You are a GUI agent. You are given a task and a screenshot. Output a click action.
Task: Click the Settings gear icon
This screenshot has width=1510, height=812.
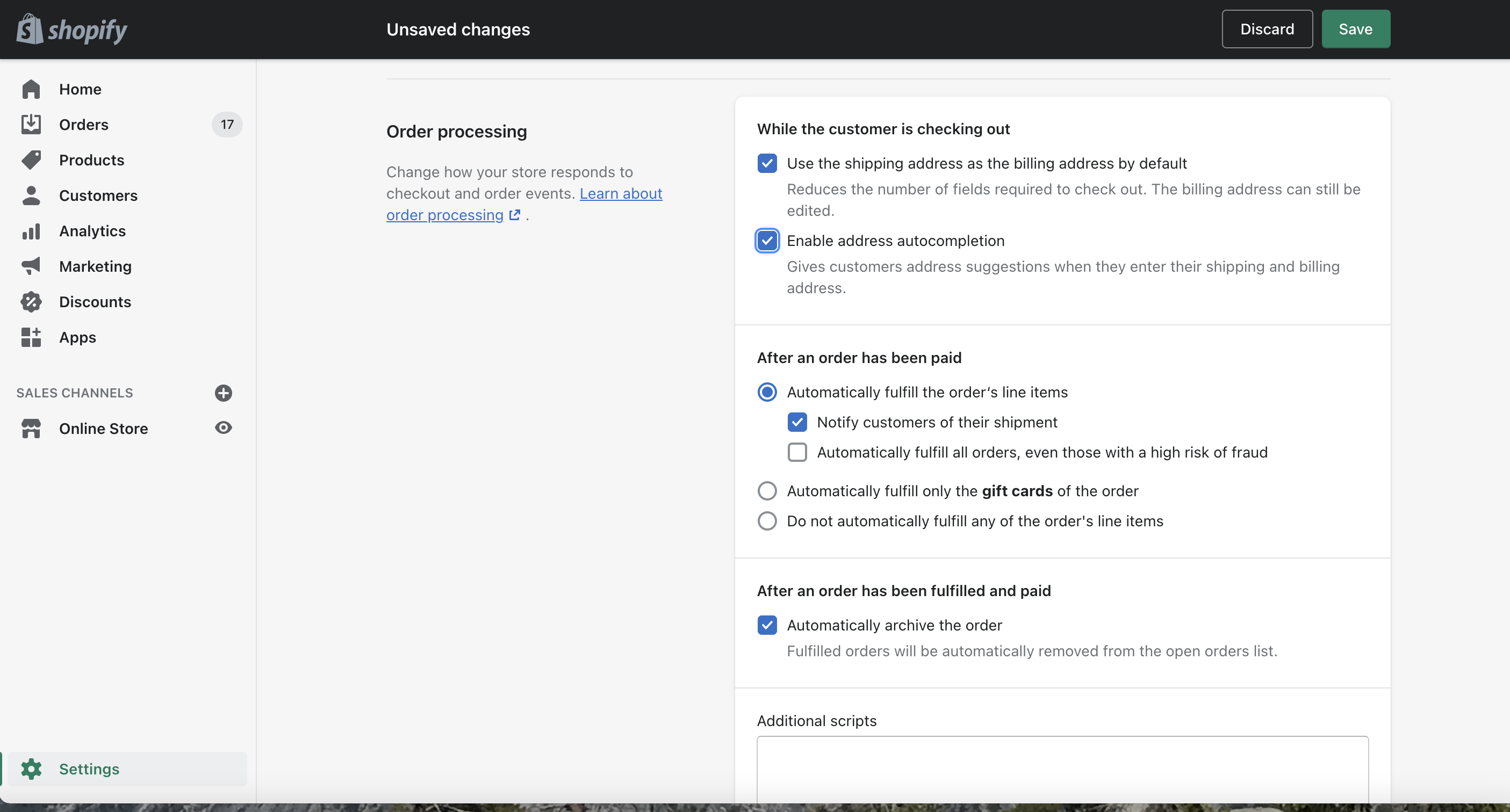coord(31,769)
